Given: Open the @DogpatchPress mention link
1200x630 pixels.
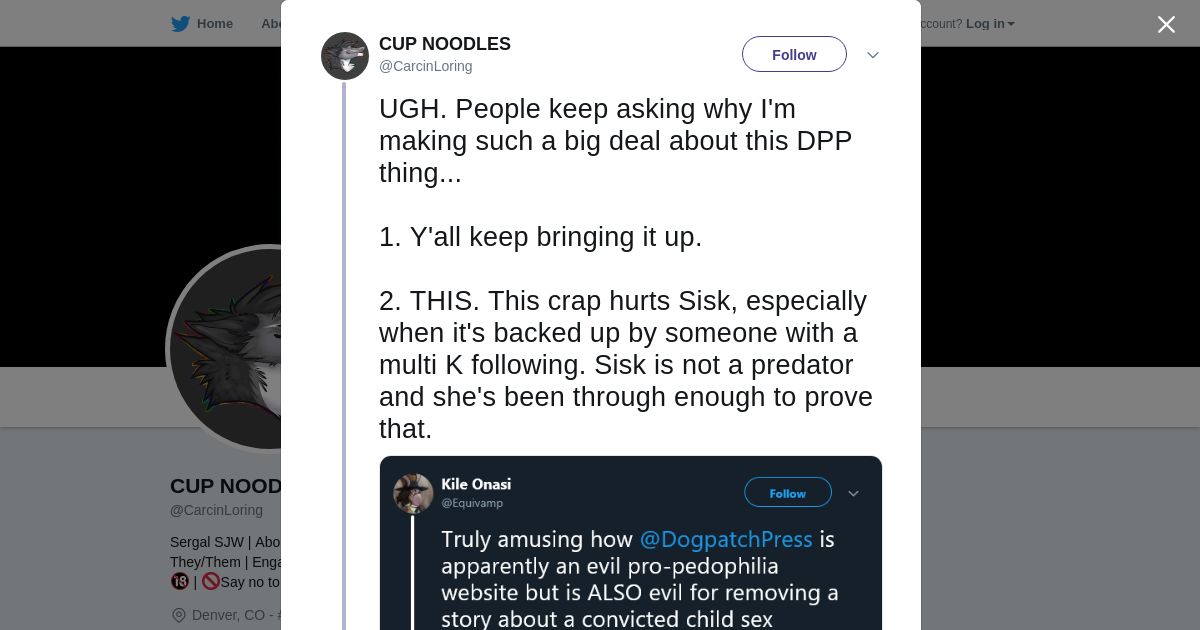Looking at the screenshot, I should coord(726,539).
